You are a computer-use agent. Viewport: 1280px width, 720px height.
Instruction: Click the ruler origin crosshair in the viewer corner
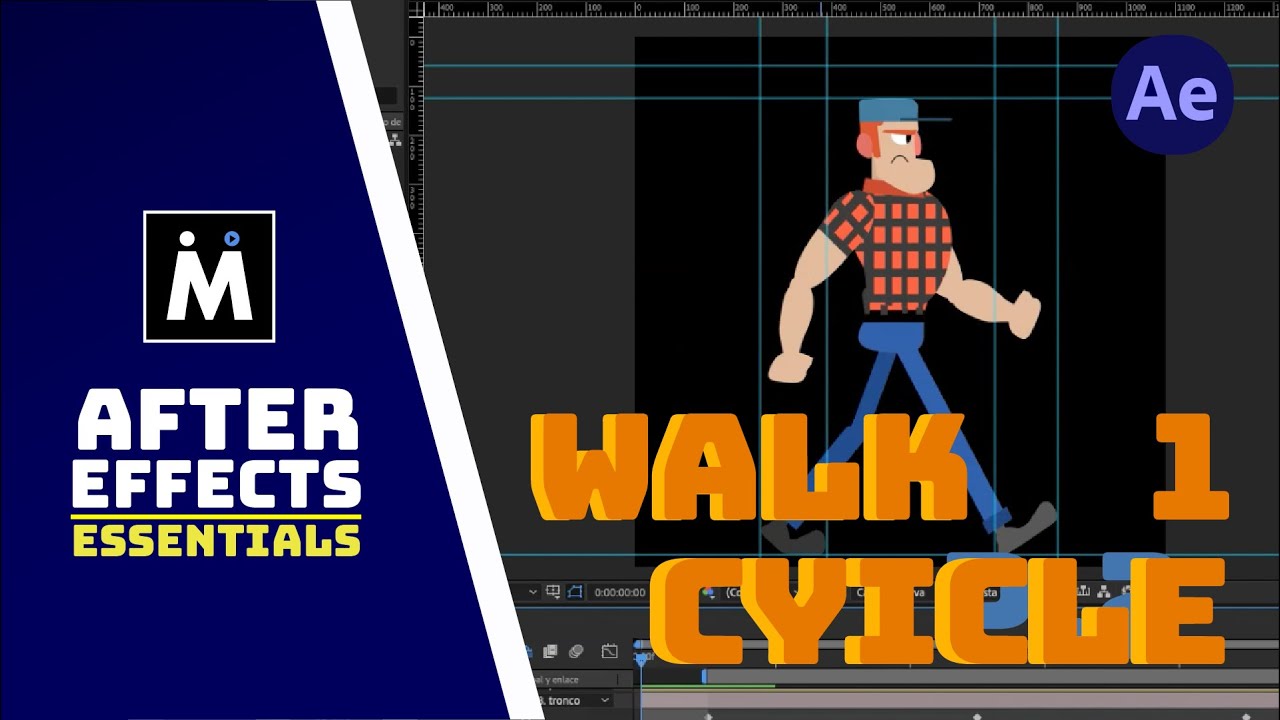click(417, 9)
